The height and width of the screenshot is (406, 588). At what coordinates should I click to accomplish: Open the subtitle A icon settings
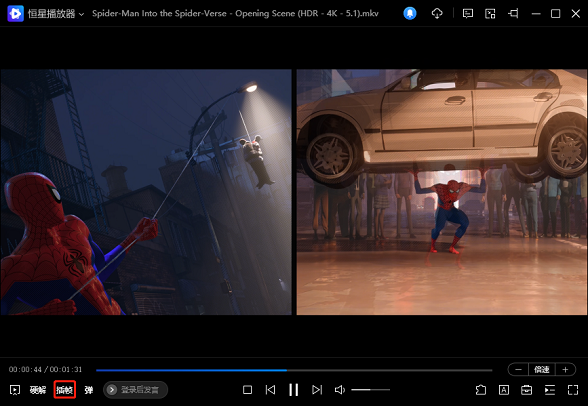point(504,390)
